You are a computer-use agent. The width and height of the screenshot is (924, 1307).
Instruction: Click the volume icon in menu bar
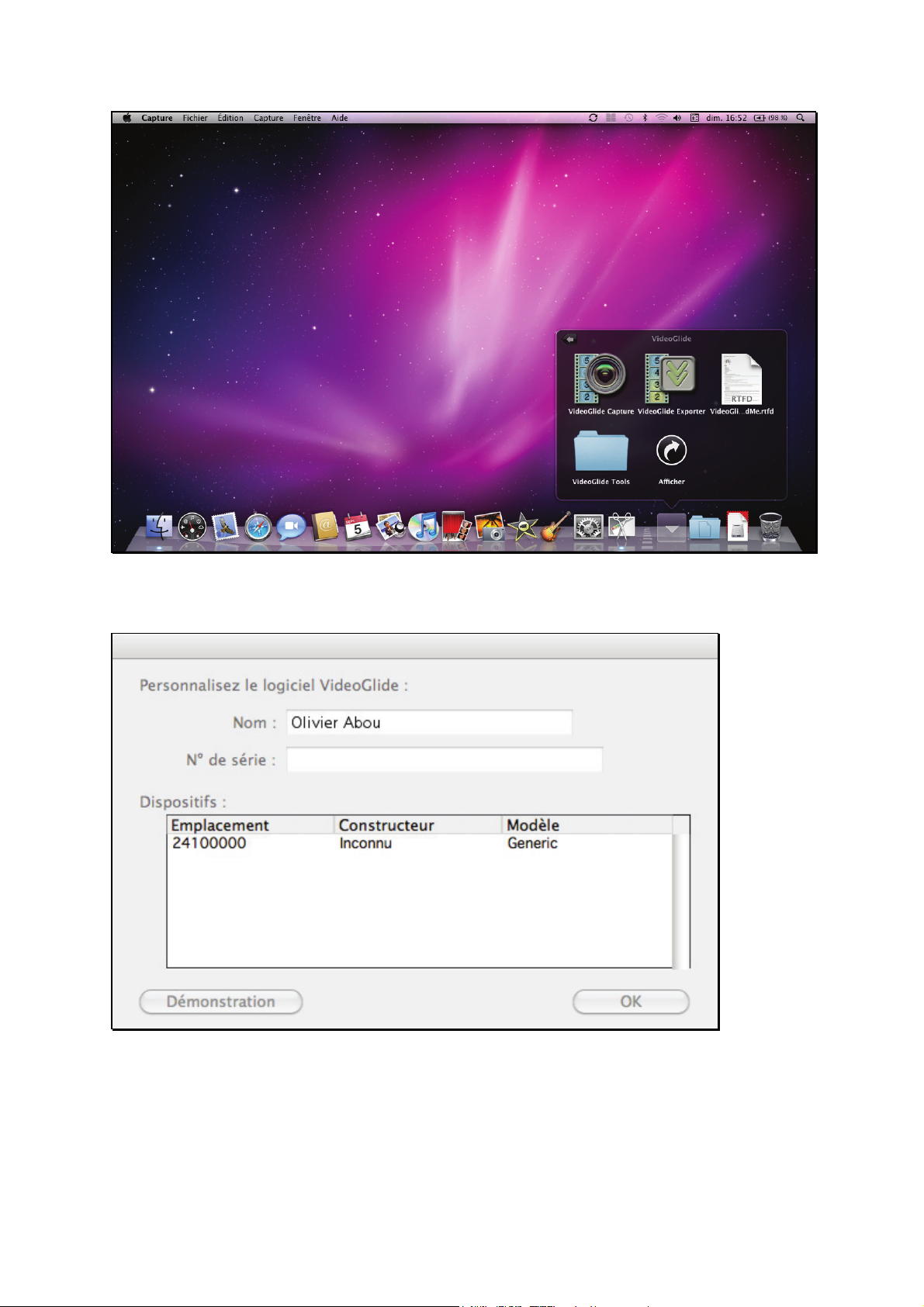pyautogui.click(x=677, y=118)
